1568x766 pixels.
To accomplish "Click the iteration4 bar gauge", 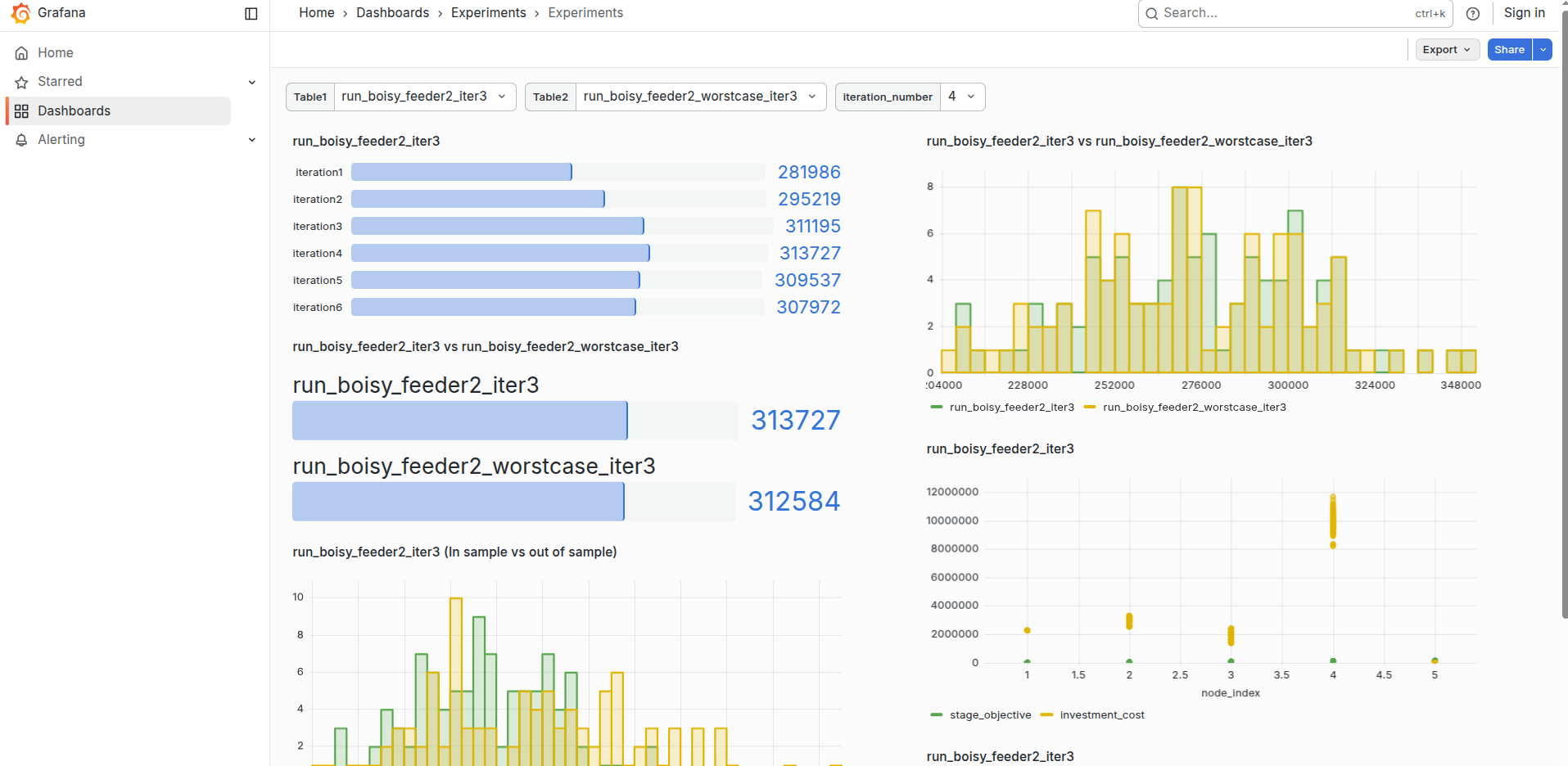I will click(x=558, y=253).
